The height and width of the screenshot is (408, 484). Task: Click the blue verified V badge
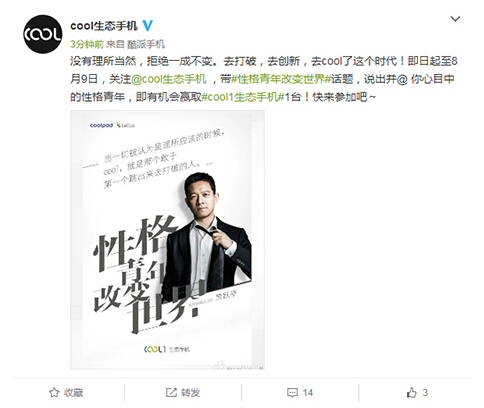click(x=147, y=26)
